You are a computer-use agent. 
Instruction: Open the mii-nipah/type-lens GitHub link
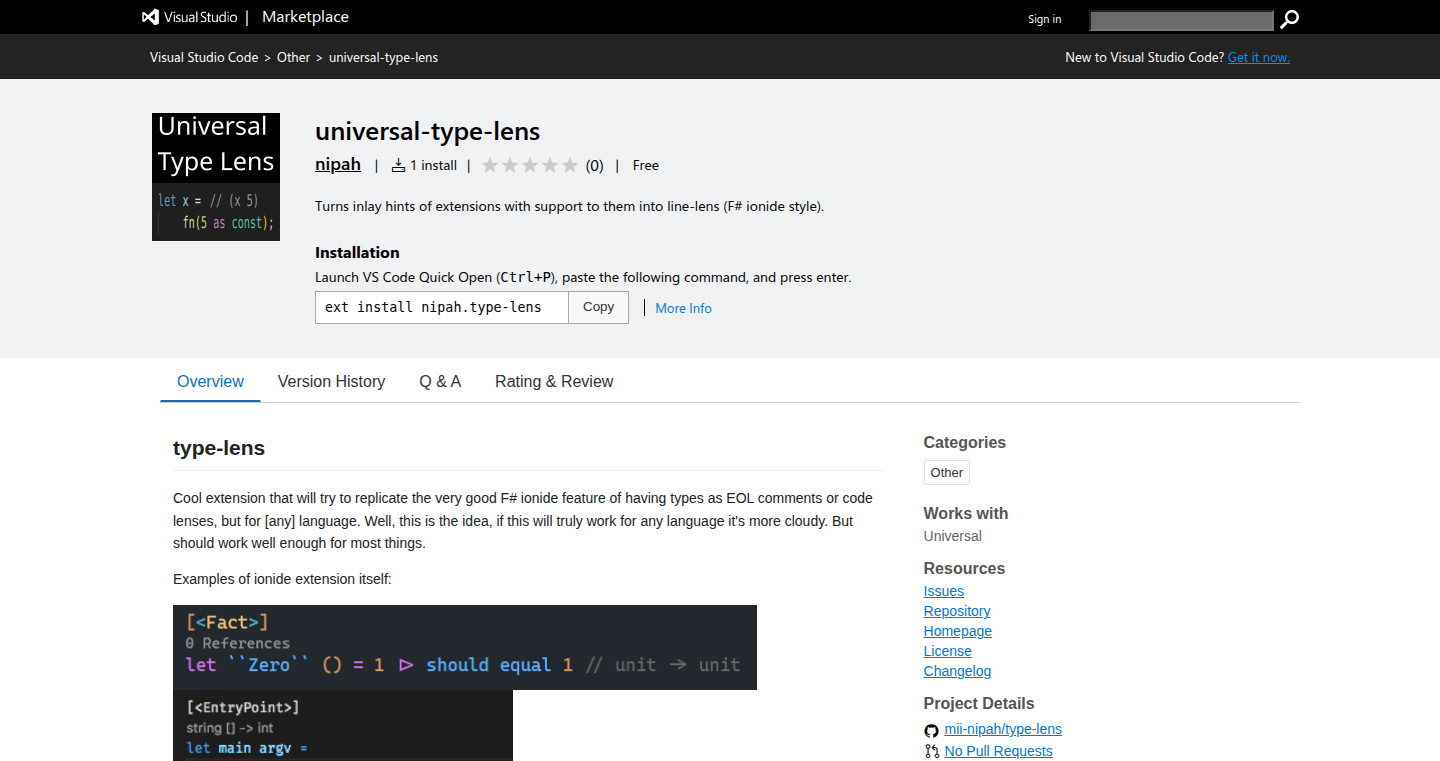click(1003, 729)
